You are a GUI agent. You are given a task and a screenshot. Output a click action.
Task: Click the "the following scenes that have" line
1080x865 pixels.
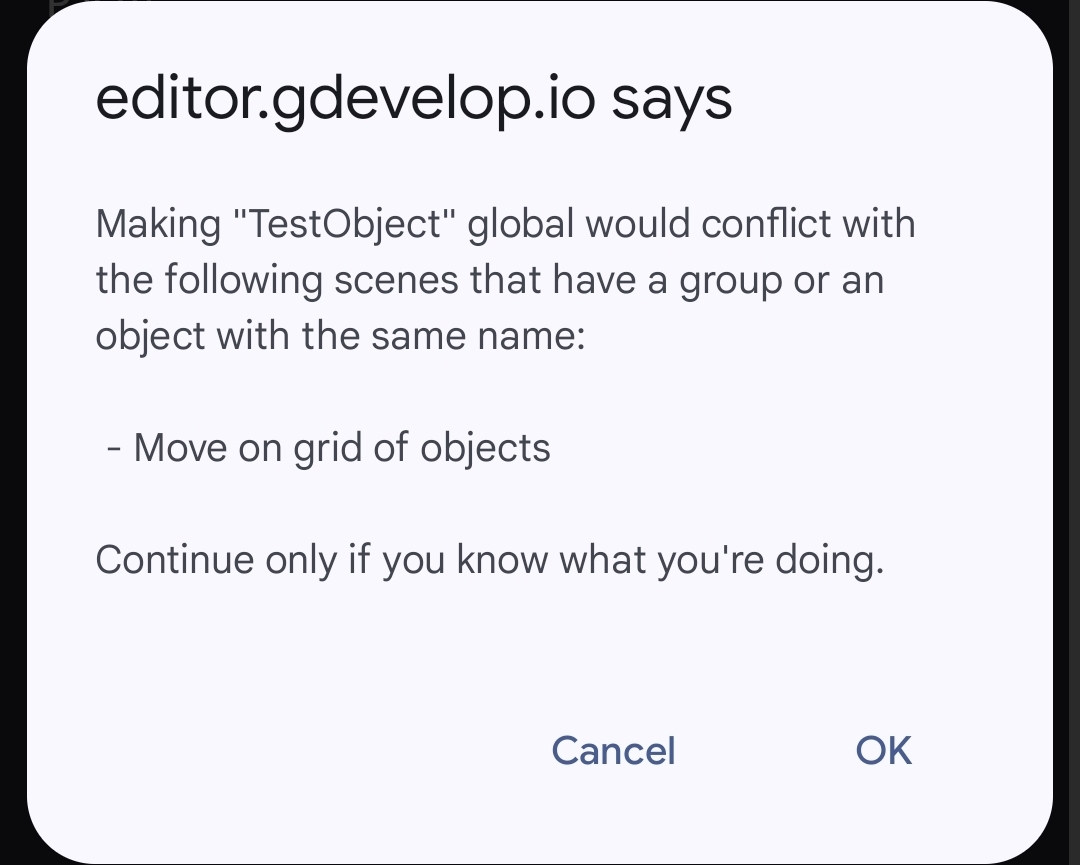(x=489, y=279)
